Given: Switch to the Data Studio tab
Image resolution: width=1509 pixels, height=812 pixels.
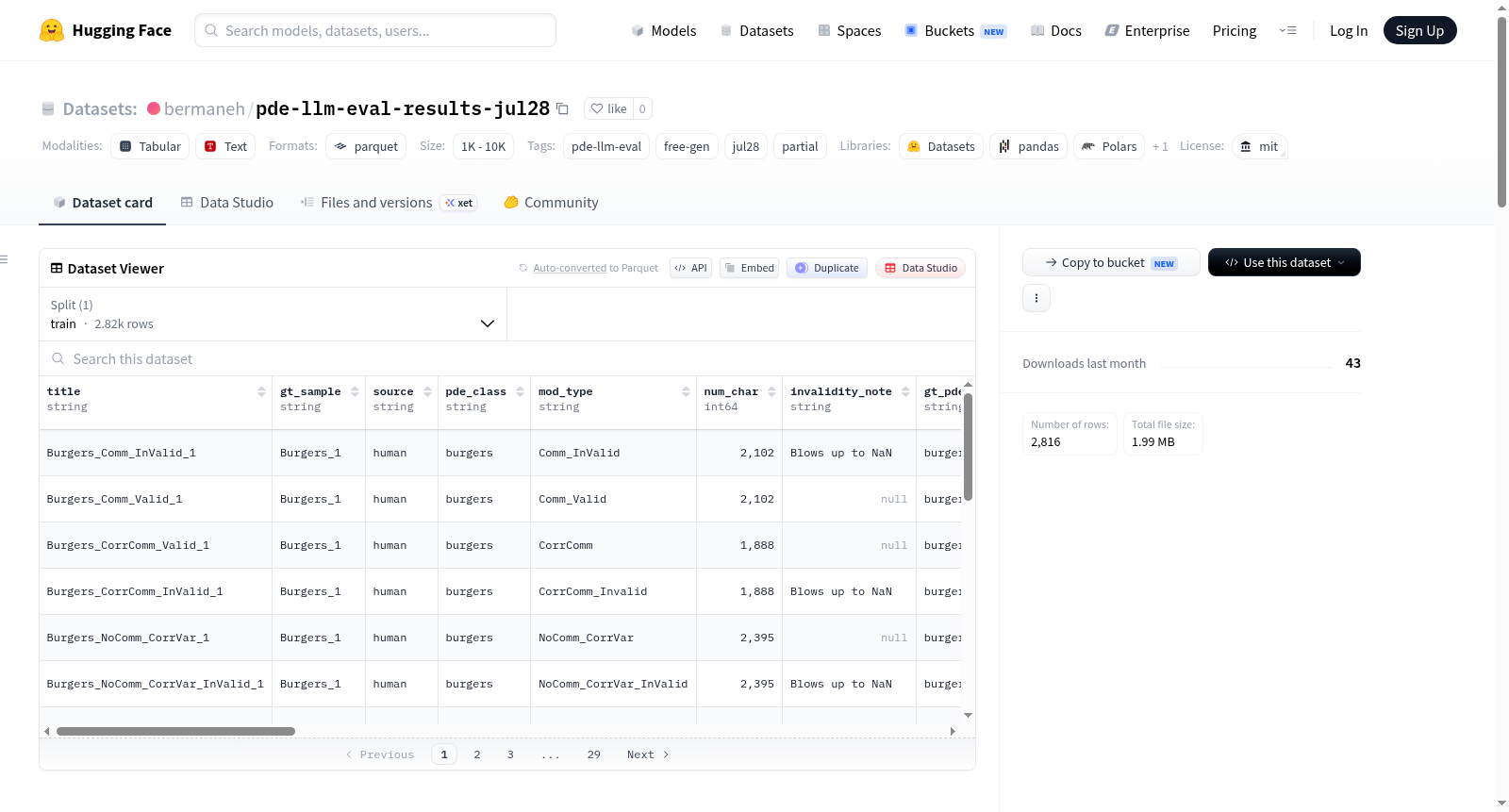Looking at the screenshot, I should click(x=227, y=202).
